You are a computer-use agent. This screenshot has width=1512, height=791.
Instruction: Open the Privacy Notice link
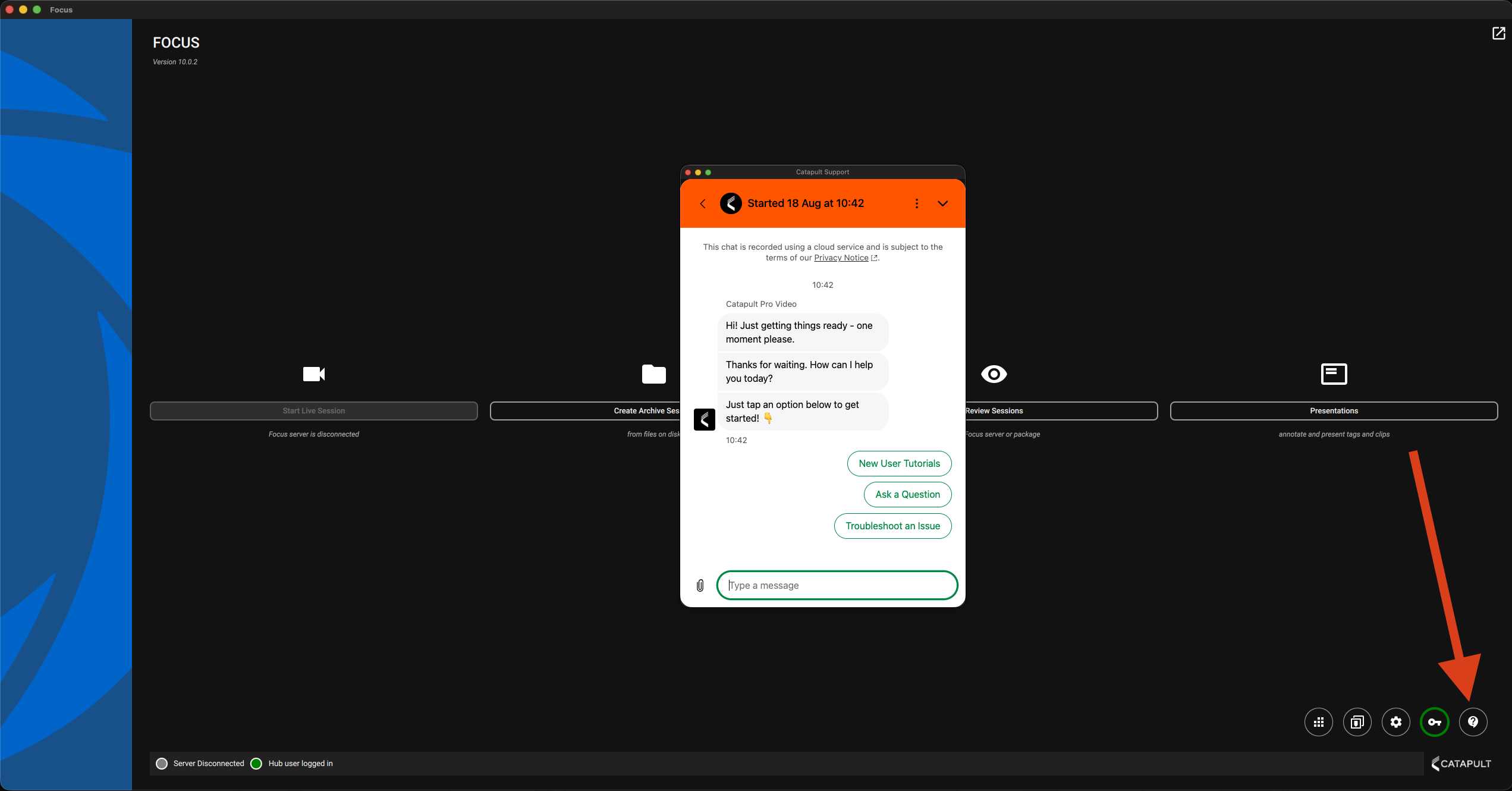841,258
